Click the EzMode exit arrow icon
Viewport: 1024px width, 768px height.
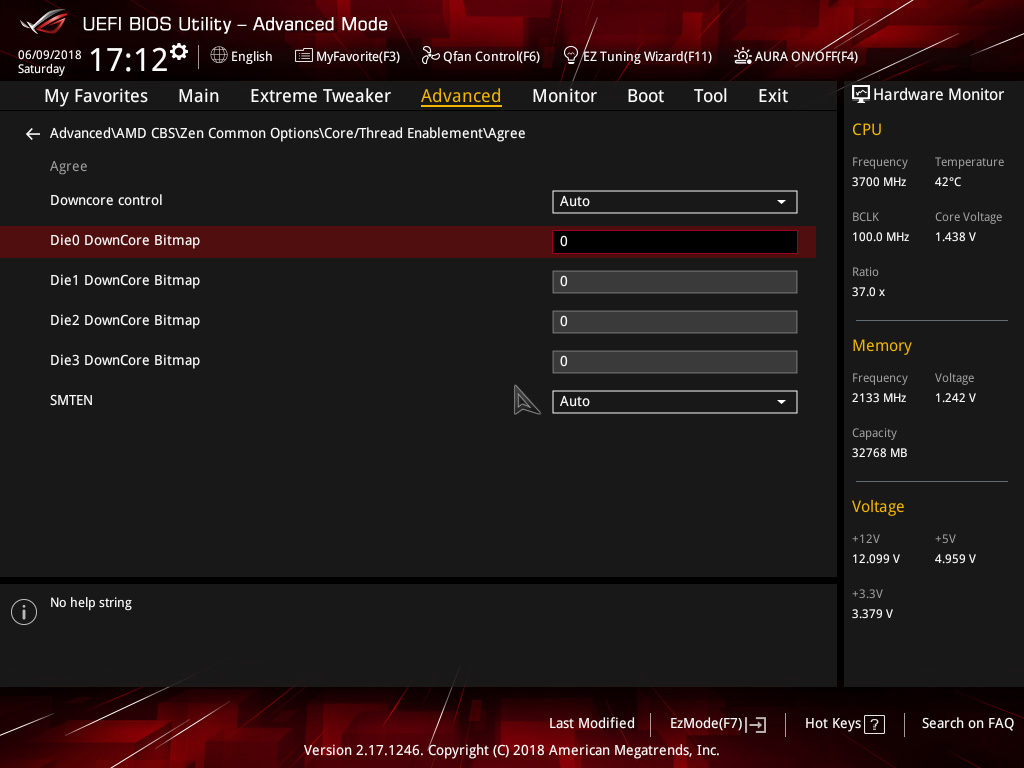pos(757,724)
